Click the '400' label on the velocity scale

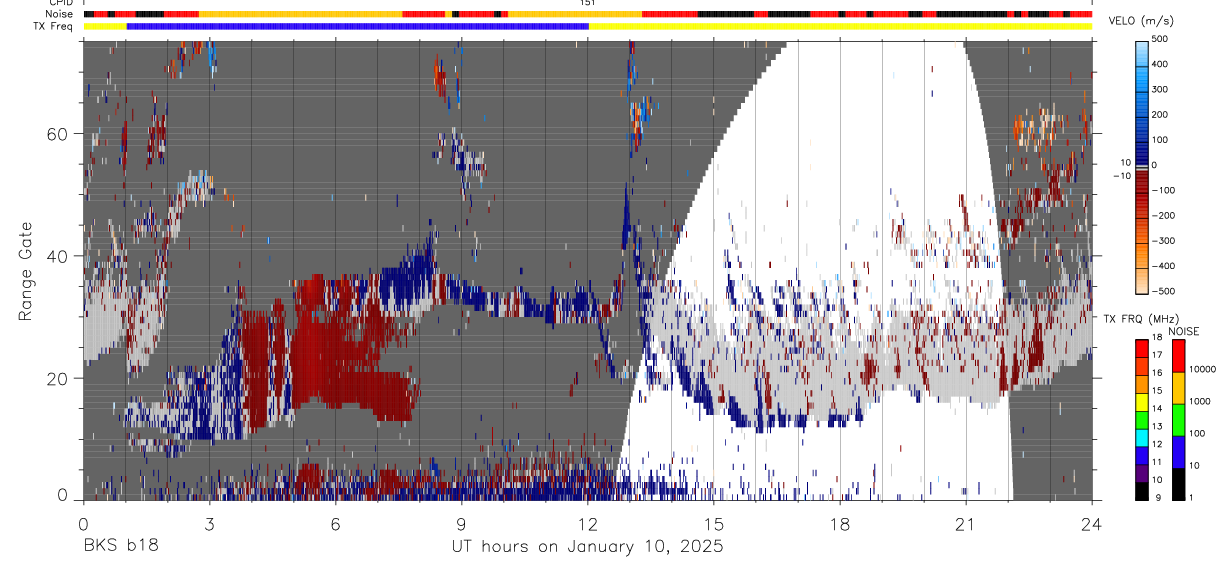1160,64
